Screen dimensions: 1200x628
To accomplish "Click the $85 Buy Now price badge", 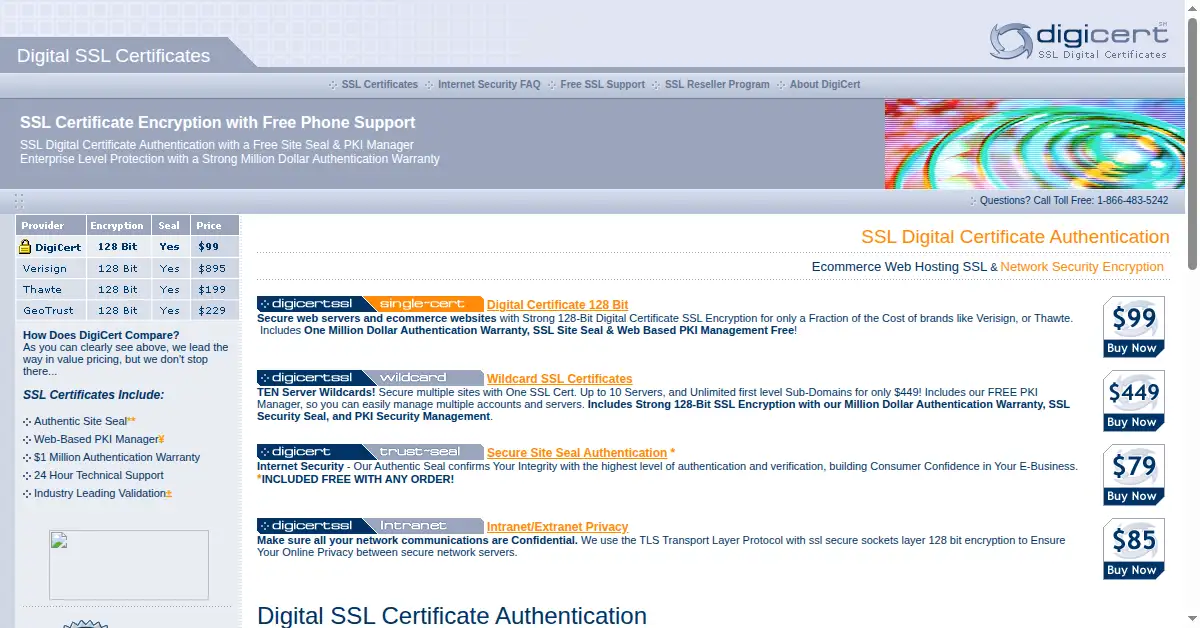I will pos(1134,549).
